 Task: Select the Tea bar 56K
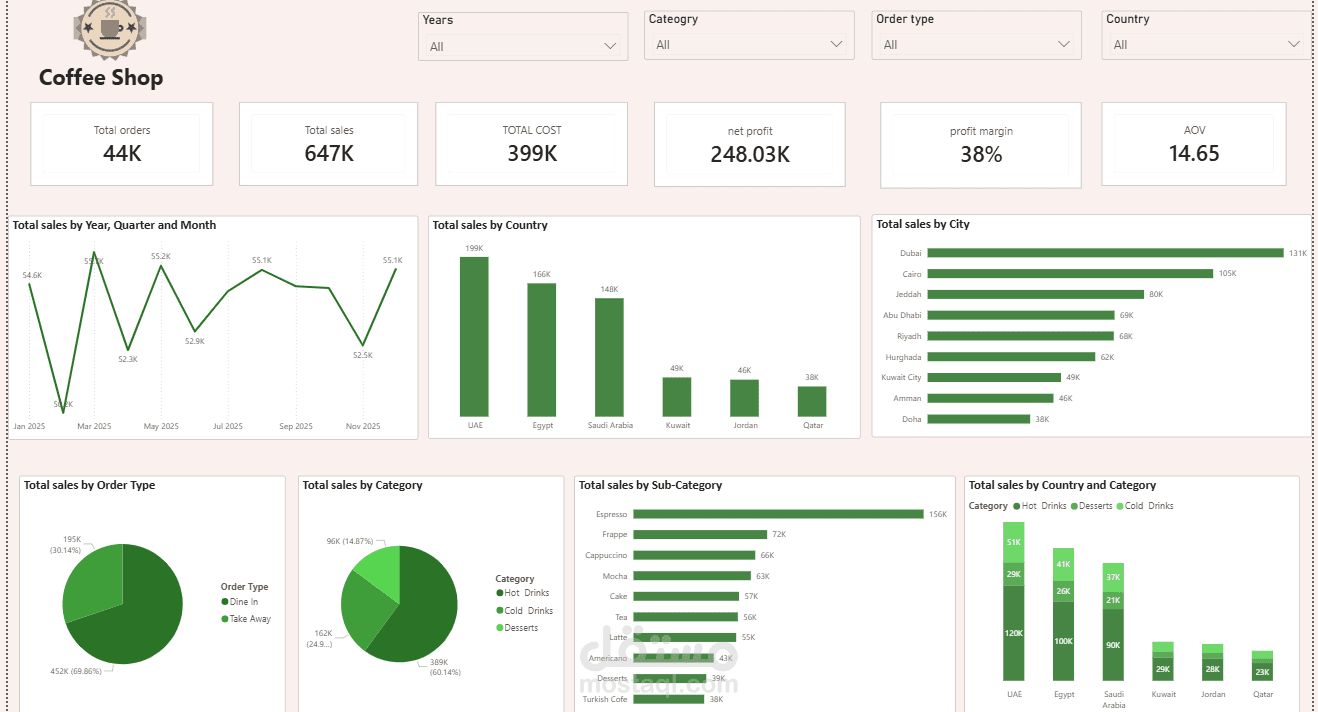click(685, 617)
